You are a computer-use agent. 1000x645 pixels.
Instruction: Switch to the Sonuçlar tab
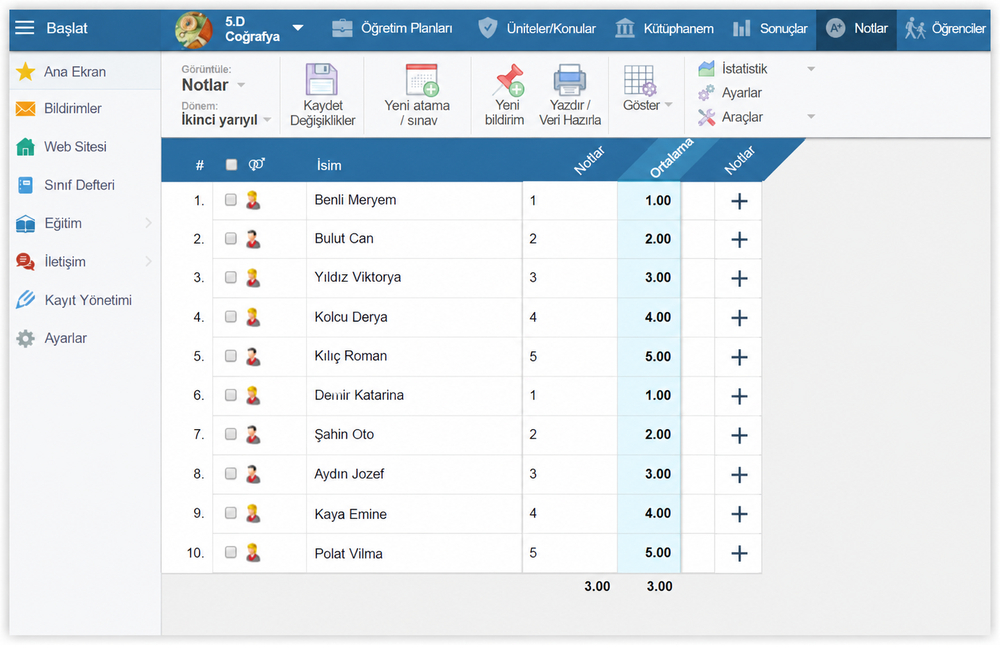click(x=770, y=29)
